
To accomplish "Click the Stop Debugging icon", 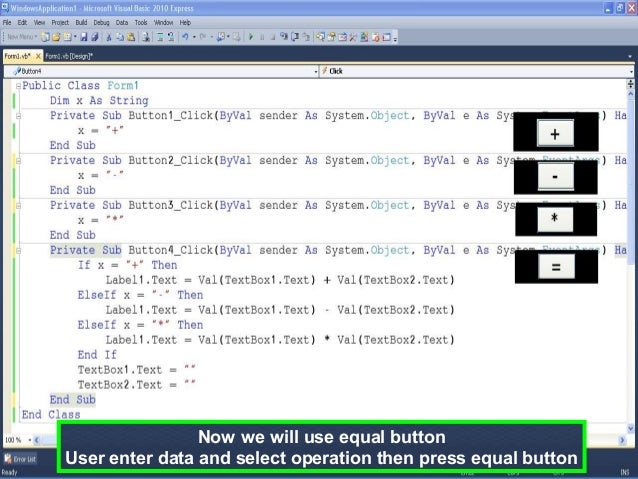I will click(273, 37).
